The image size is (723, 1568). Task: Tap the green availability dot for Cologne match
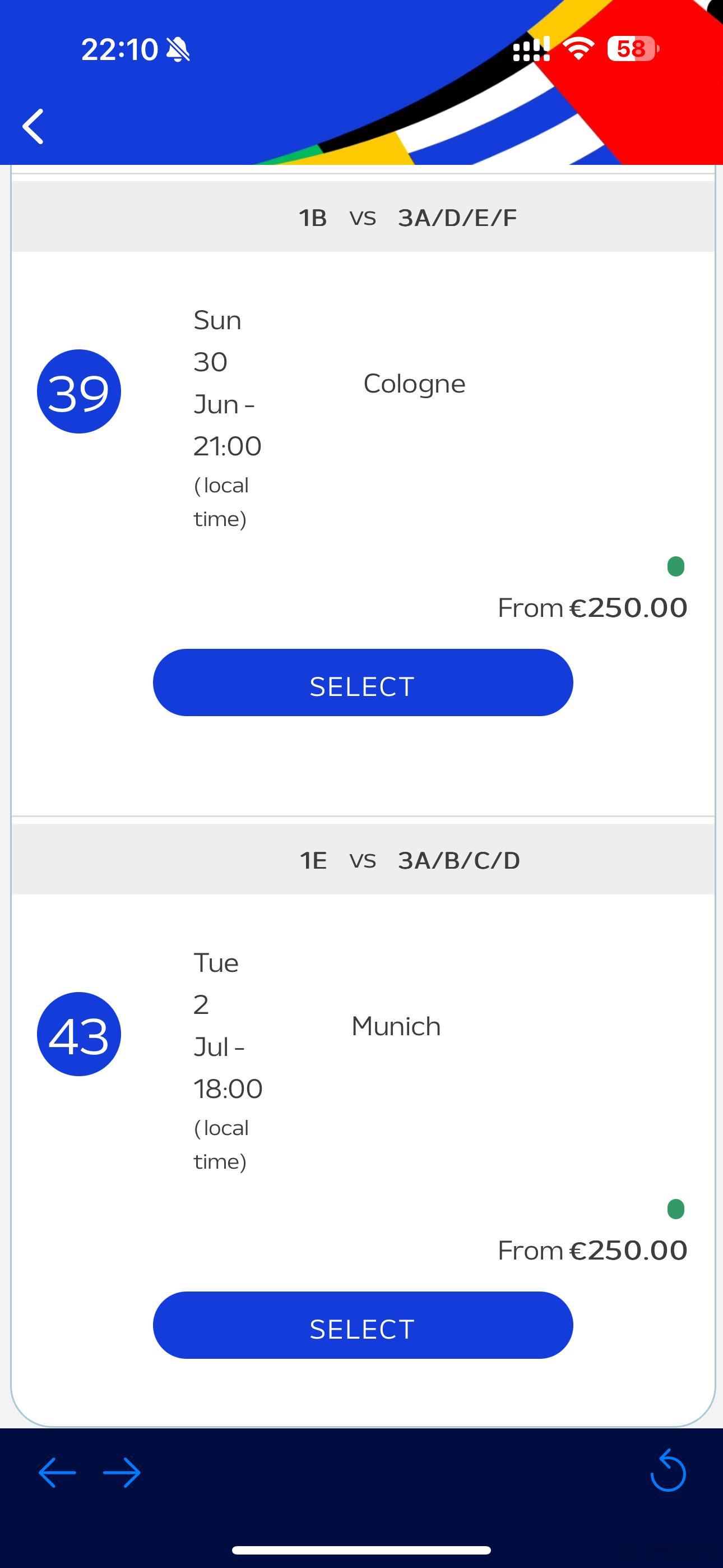(x=675, y=567)
